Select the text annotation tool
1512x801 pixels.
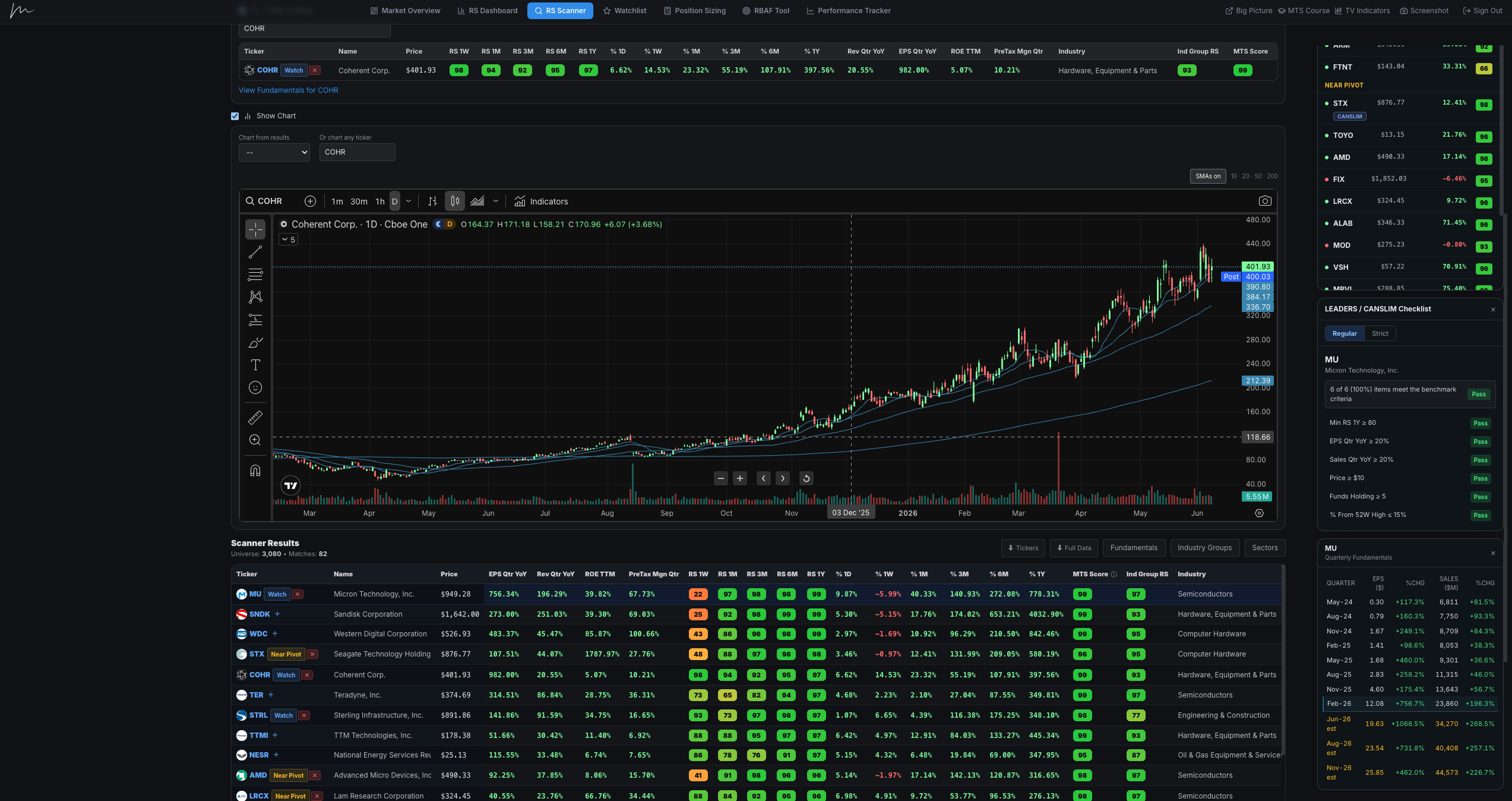point(255,365)
